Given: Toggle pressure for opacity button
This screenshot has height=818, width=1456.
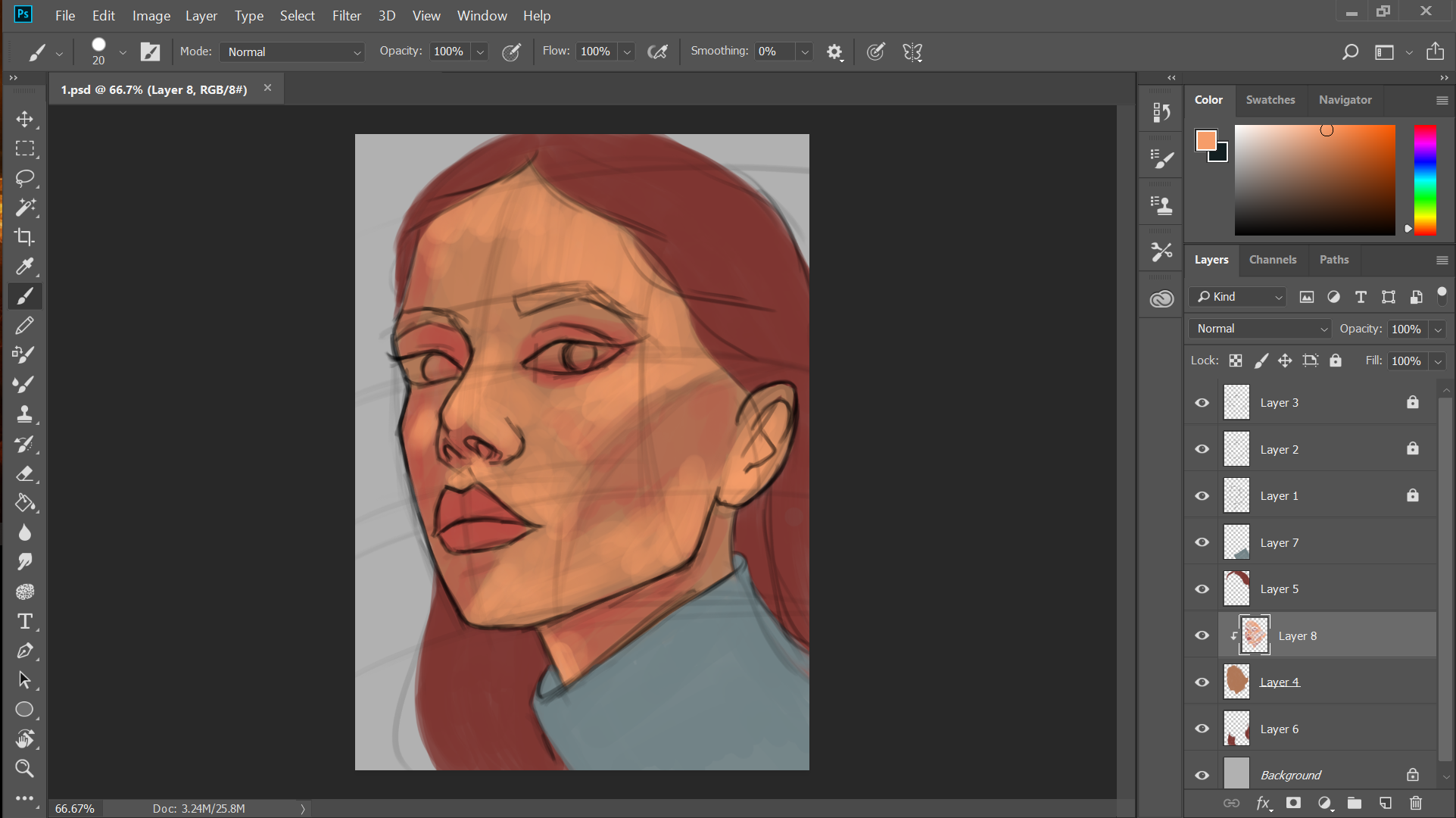Looking at the screenshot, I should (512, 52).
